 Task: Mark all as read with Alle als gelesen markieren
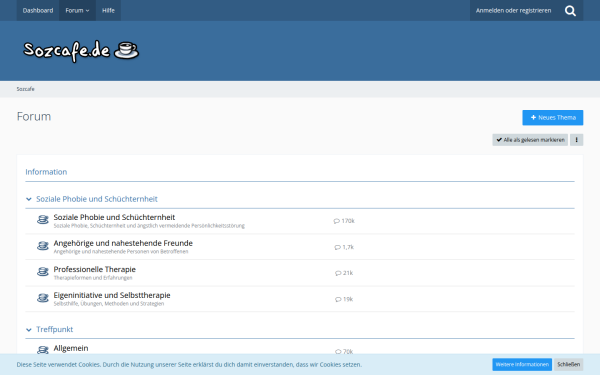pyautogui.click(x=530, y=140)
